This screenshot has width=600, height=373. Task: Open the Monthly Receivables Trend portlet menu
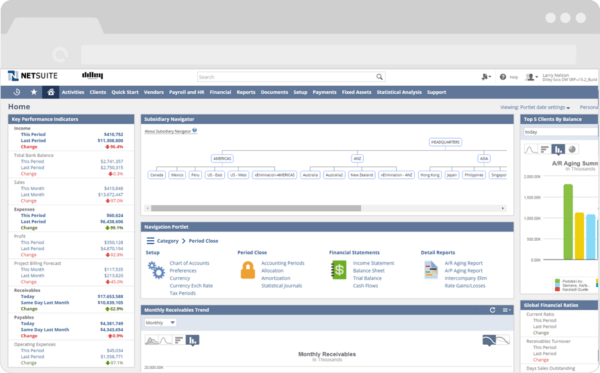click(507, 310)
